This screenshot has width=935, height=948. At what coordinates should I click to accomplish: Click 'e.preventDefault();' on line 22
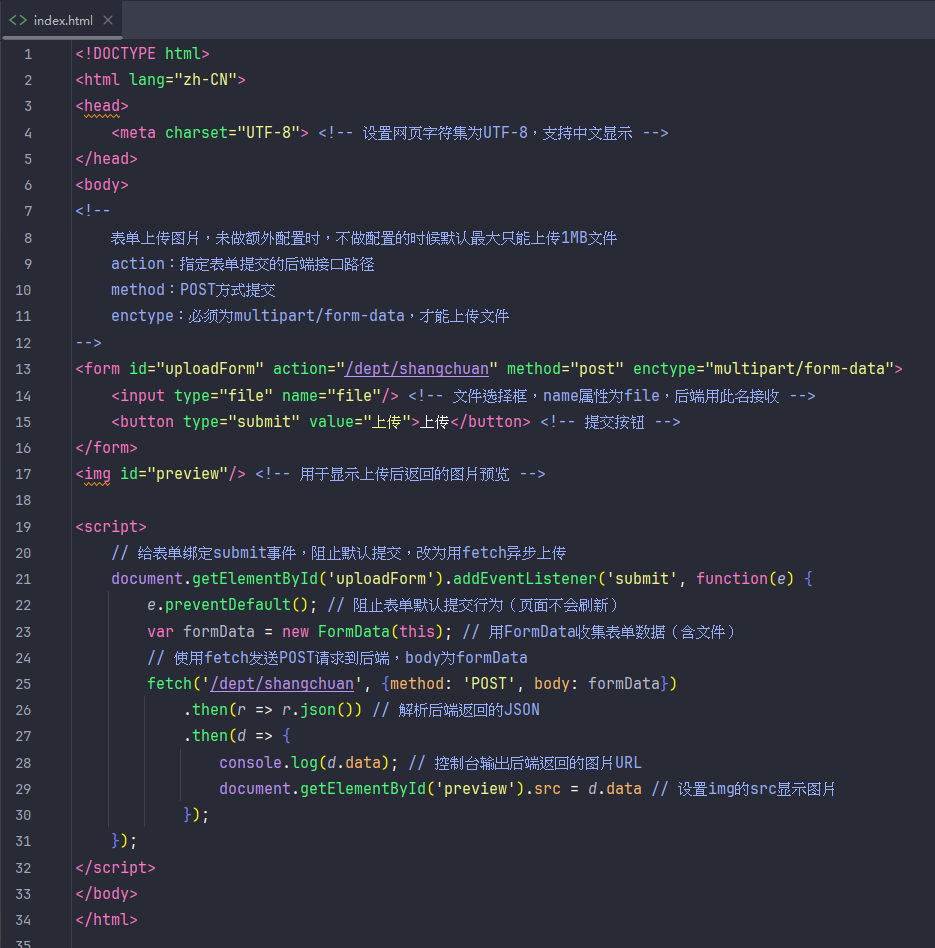[x=232, y=605]
